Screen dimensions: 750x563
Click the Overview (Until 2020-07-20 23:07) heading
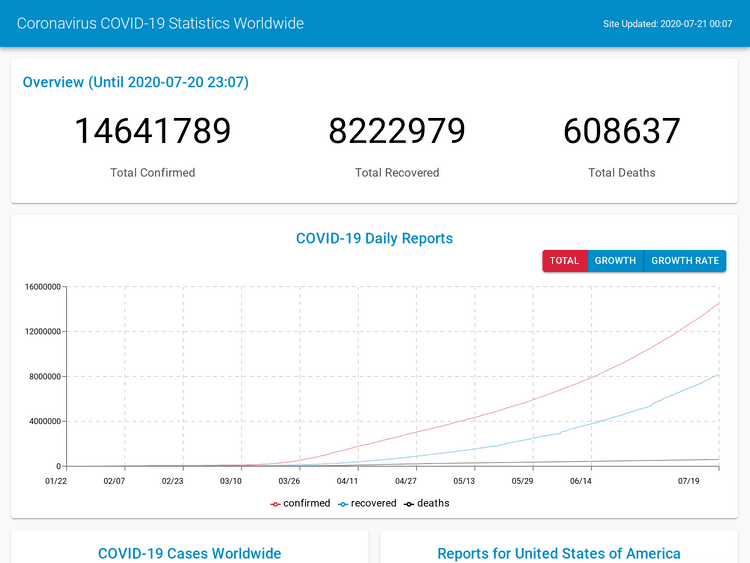136,82
